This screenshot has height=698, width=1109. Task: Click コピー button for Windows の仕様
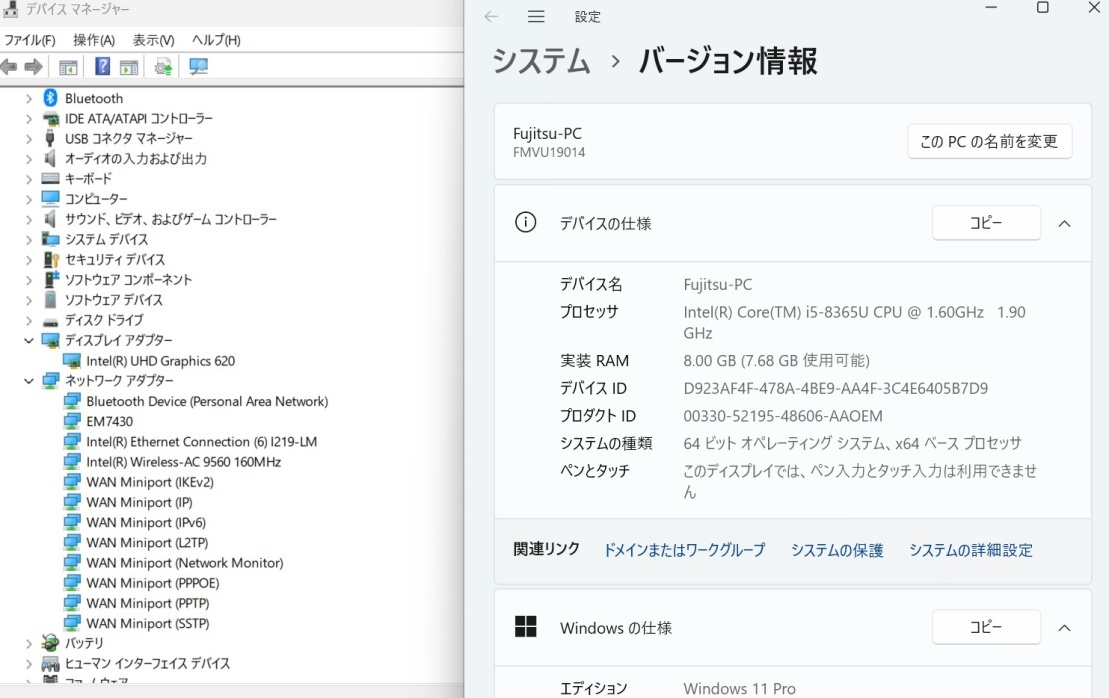(x=986, y=627)
